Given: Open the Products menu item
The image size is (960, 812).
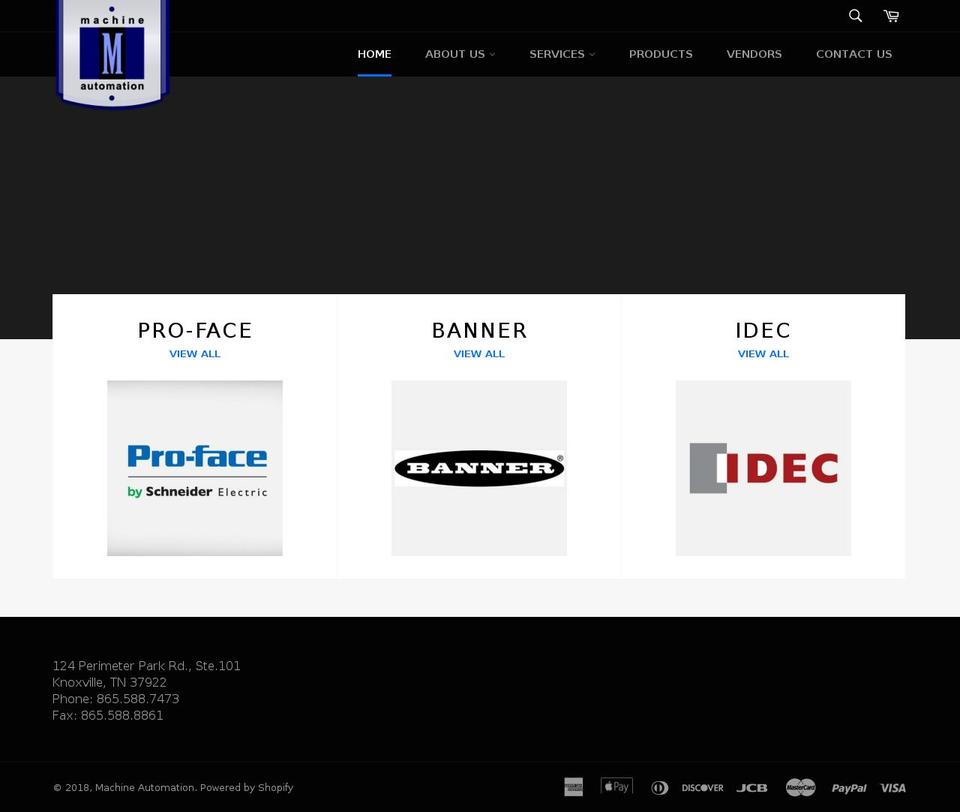Looking at the screenshot, I should click(x=661, y=54).
